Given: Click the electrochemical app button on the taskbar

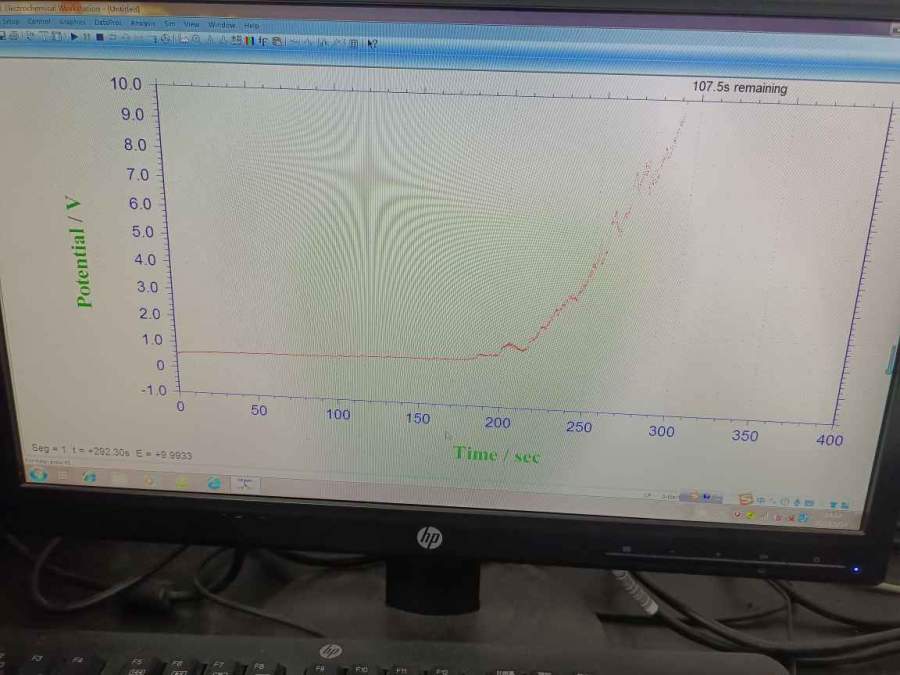Looking at the screenshot, I should click(245, 483).
